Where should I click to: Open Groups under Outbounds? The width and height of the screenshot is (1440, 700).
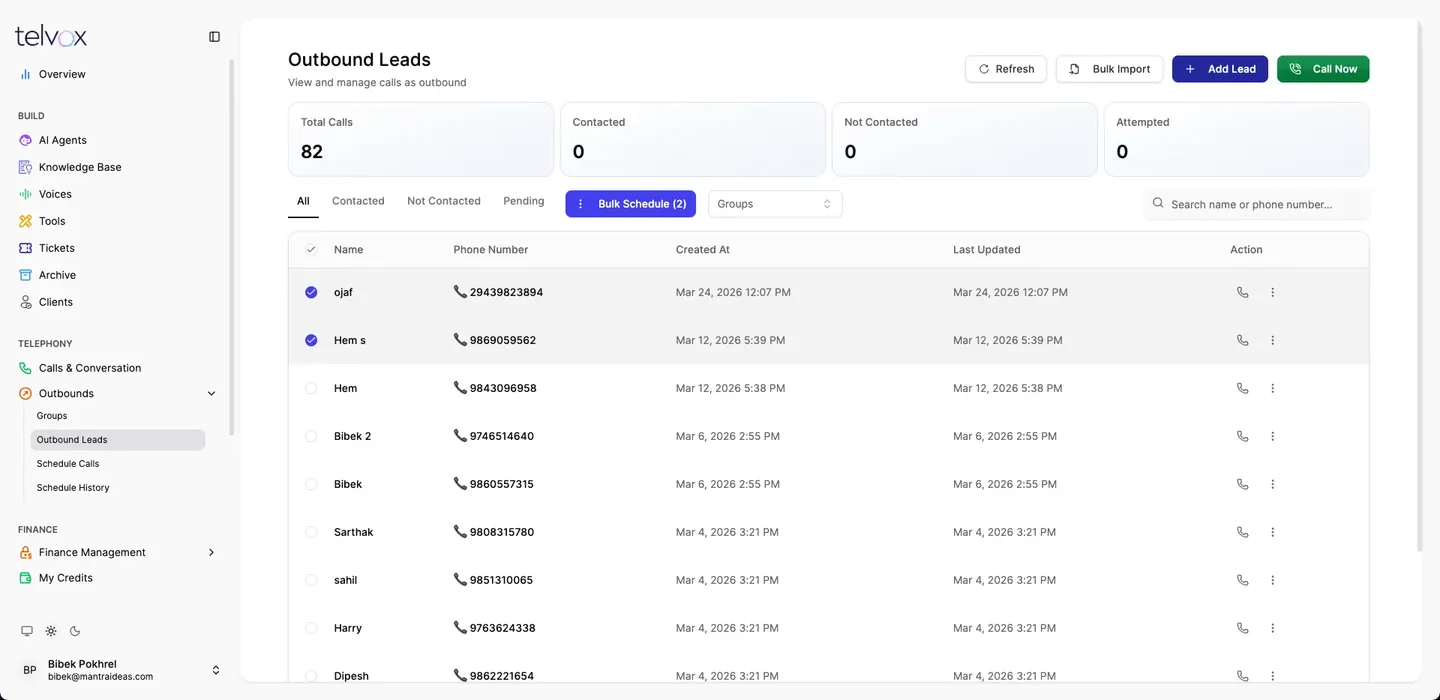coord(52,416)
